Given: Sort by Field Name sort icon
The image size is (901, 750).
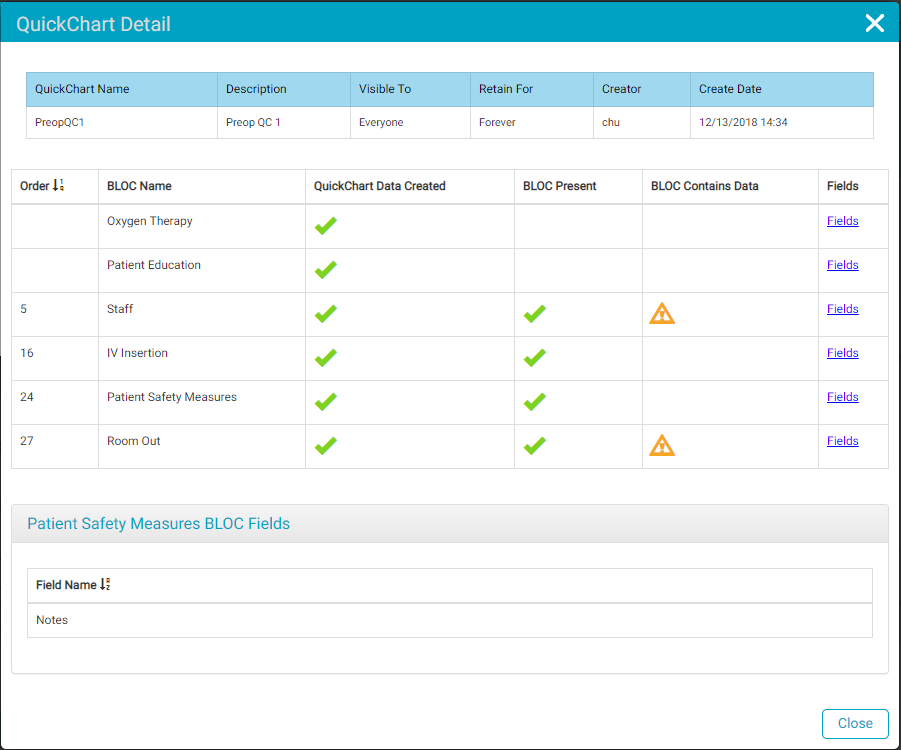Looking at the screenshot, I should click(x=105, y=585).
